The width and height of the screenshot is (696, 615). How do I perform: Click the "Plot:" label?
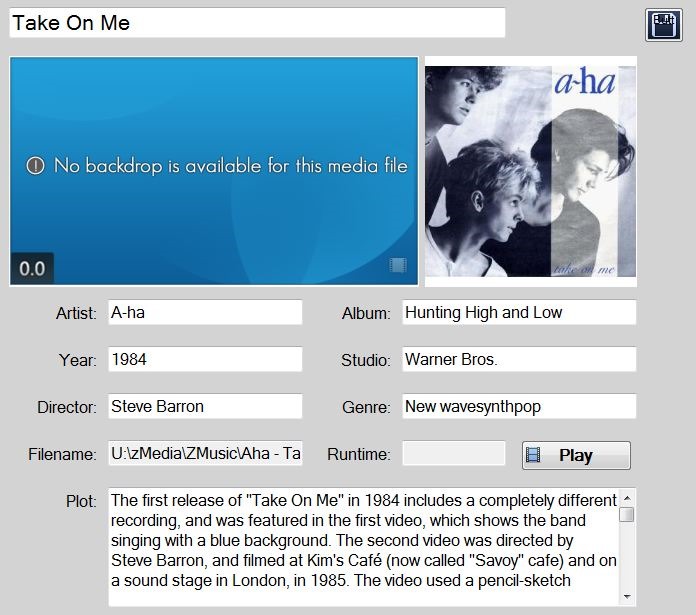(81, 501)
